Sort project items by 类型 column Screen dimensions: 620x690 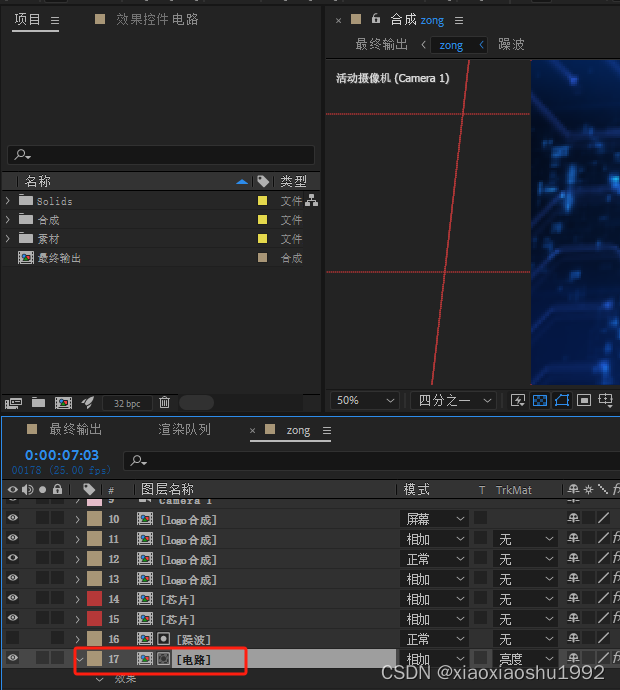pos(293,181)
